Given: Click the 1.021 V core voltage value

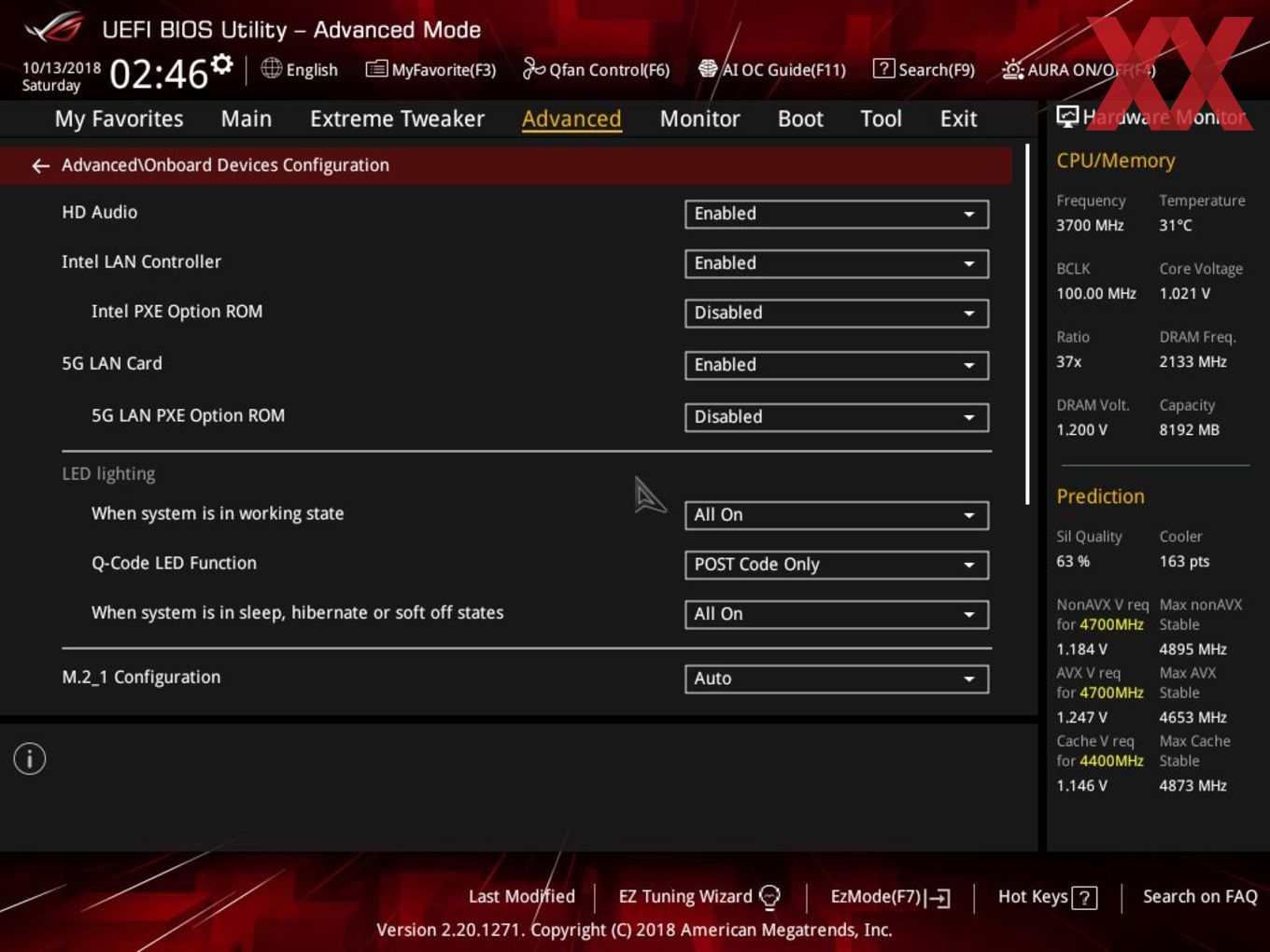Looking at the screenshot, I should [1184, 294].
